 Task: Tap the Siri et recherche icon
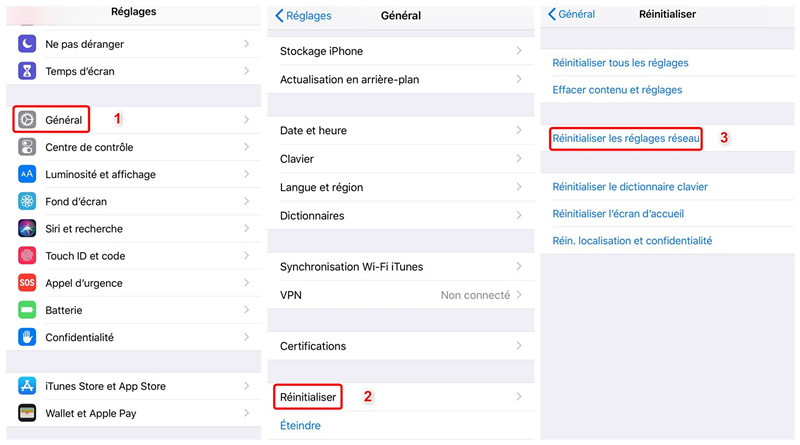point(27,229)
